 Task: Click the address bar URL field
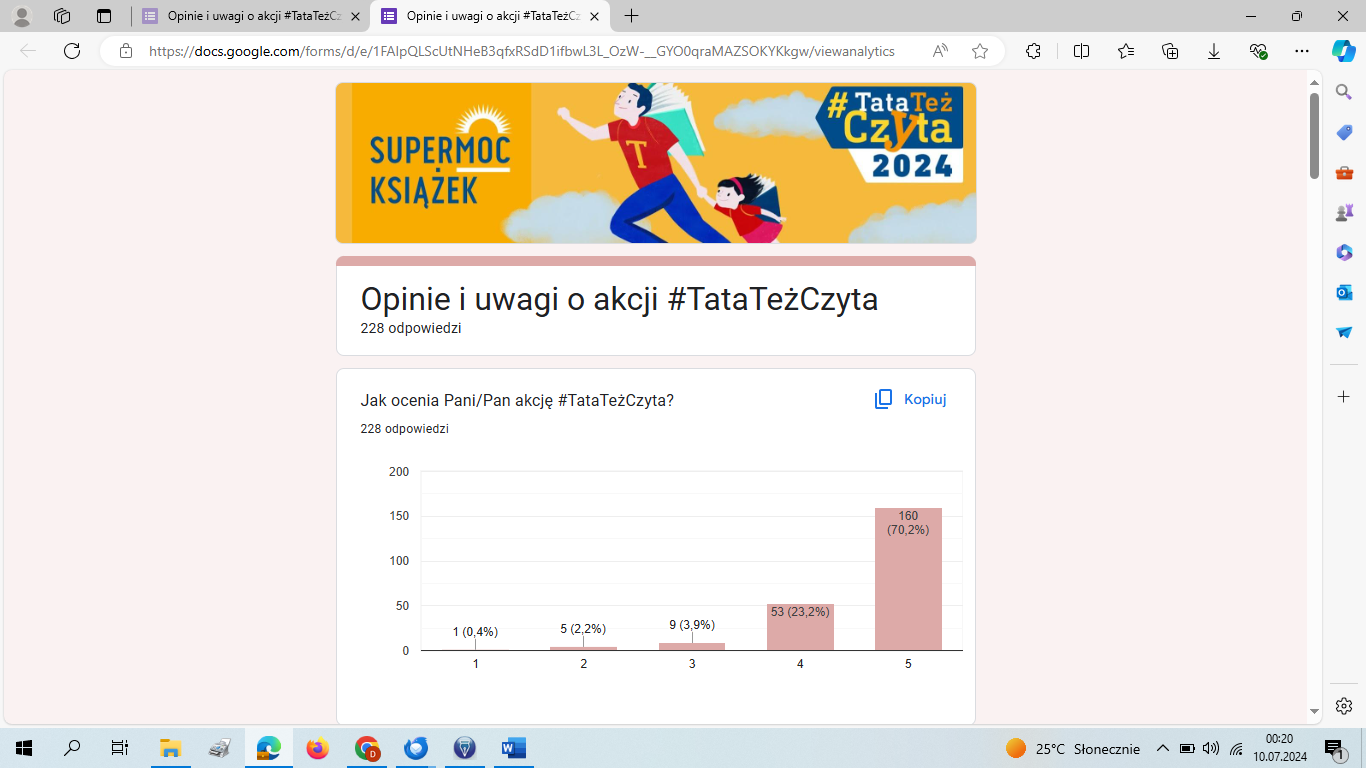520,51
